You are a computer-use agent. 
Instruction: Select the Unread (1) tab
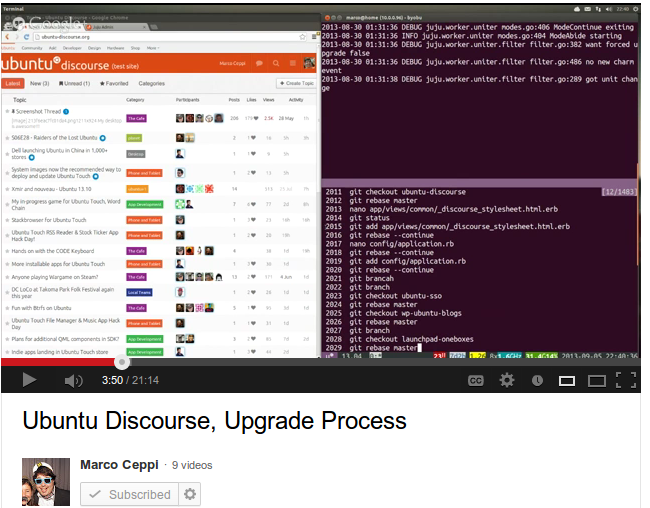pos(74,83)
